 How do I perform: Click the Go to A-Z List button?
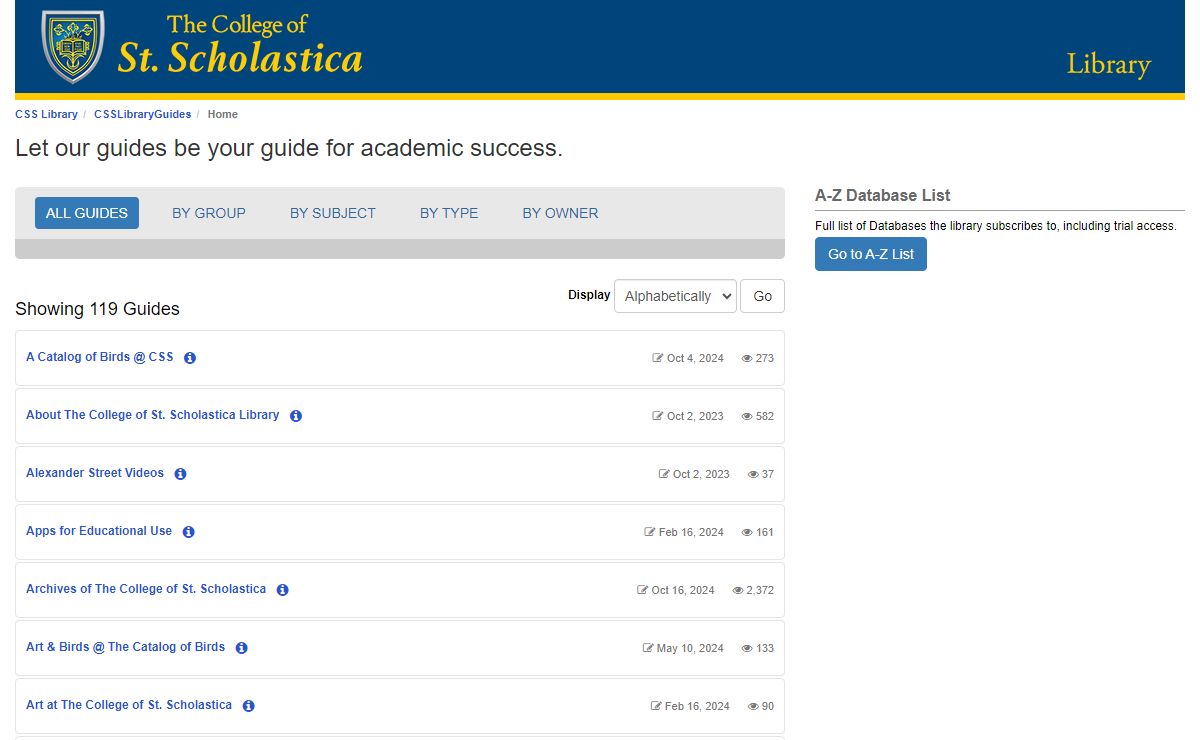[871, 254]
